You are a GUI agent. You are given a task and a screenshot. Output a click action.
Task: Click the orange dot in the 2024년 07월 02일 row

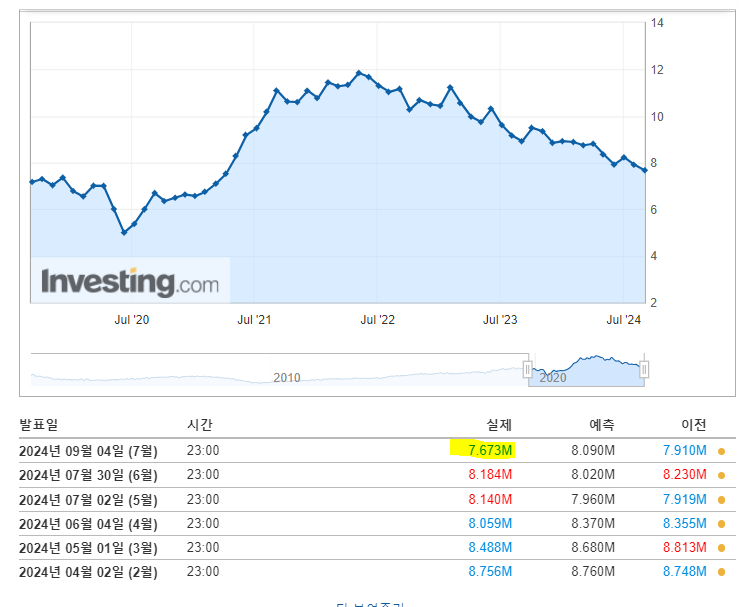pyautogui.click(x=721, y=499)
